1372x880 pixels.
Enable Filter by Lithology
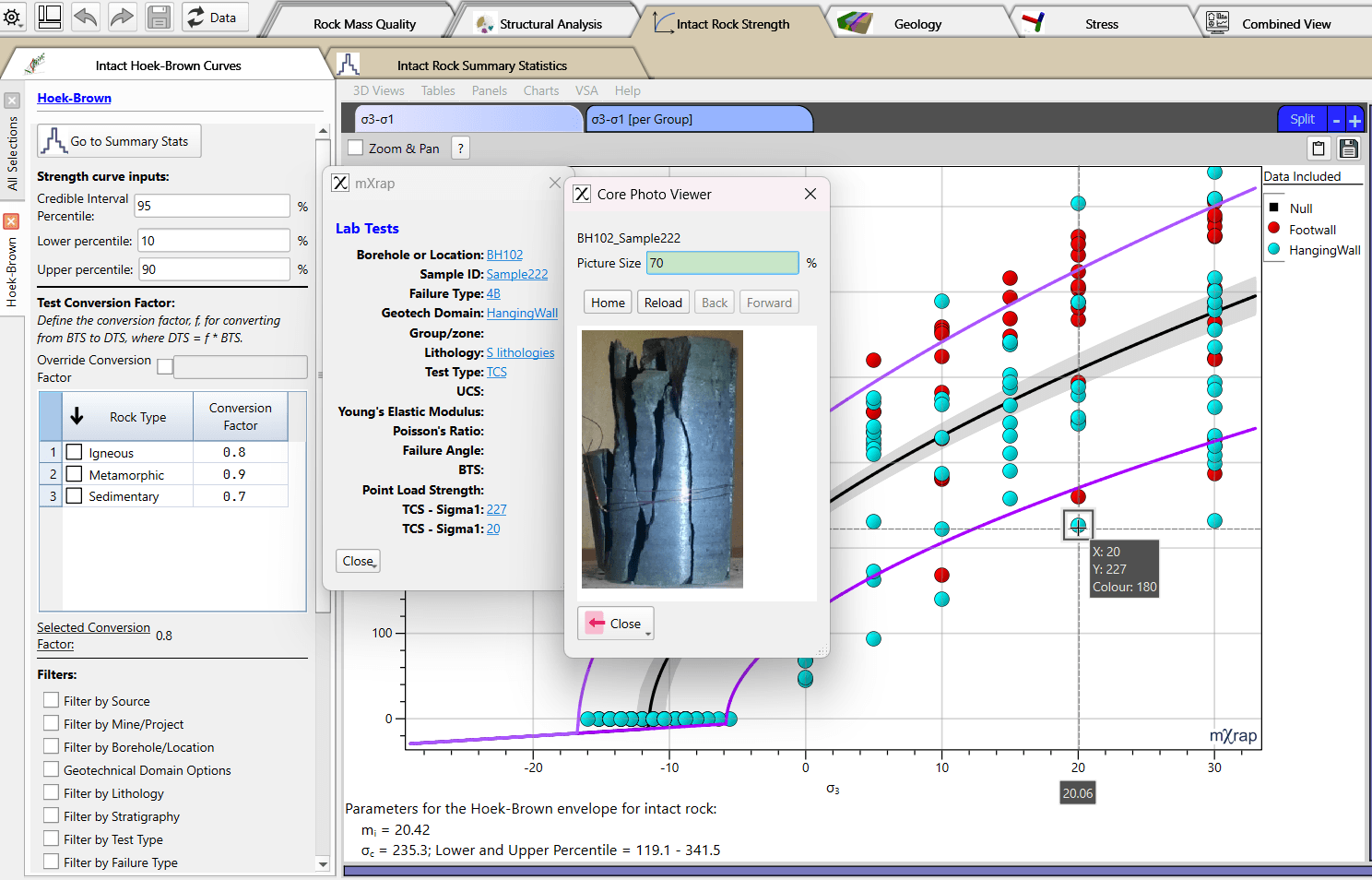[52, 792]
